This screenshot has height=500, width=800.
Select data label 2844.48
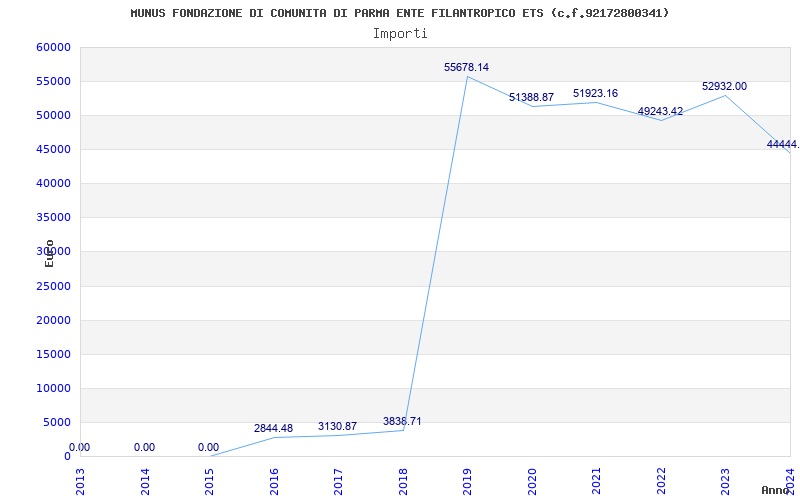273,429
